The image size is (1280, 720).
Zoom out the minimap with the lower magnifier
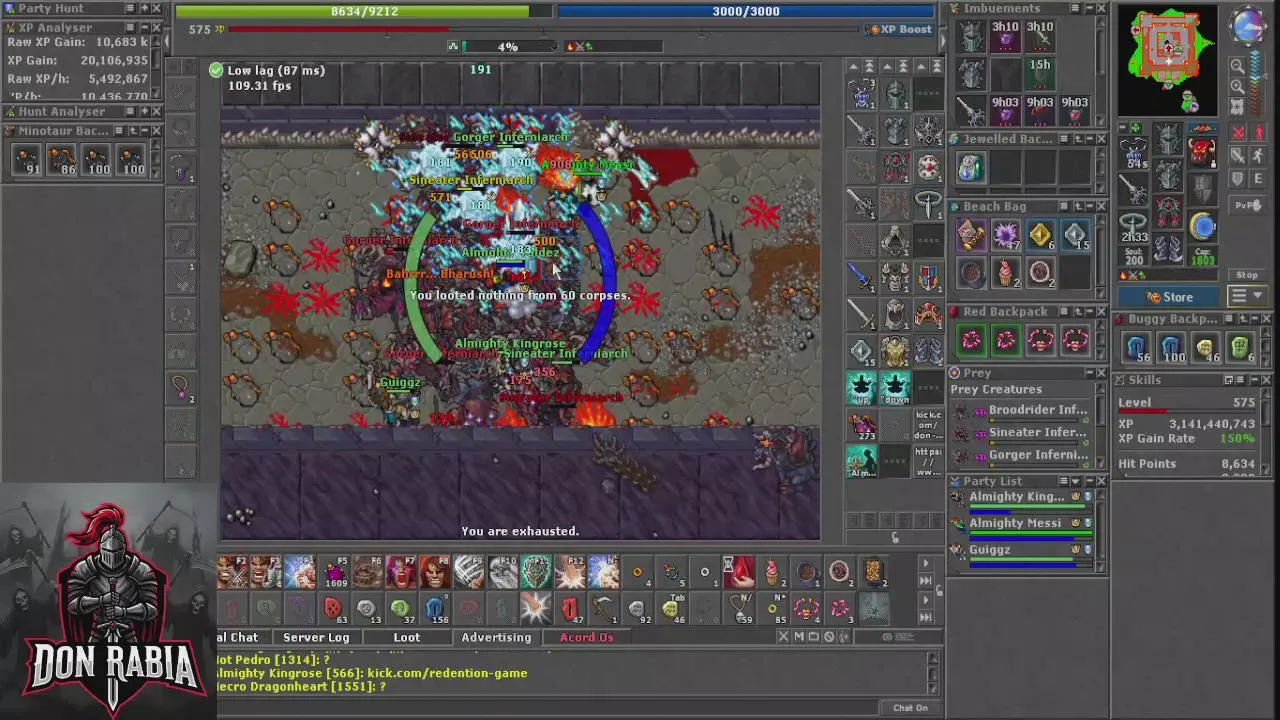(1237, 86)
